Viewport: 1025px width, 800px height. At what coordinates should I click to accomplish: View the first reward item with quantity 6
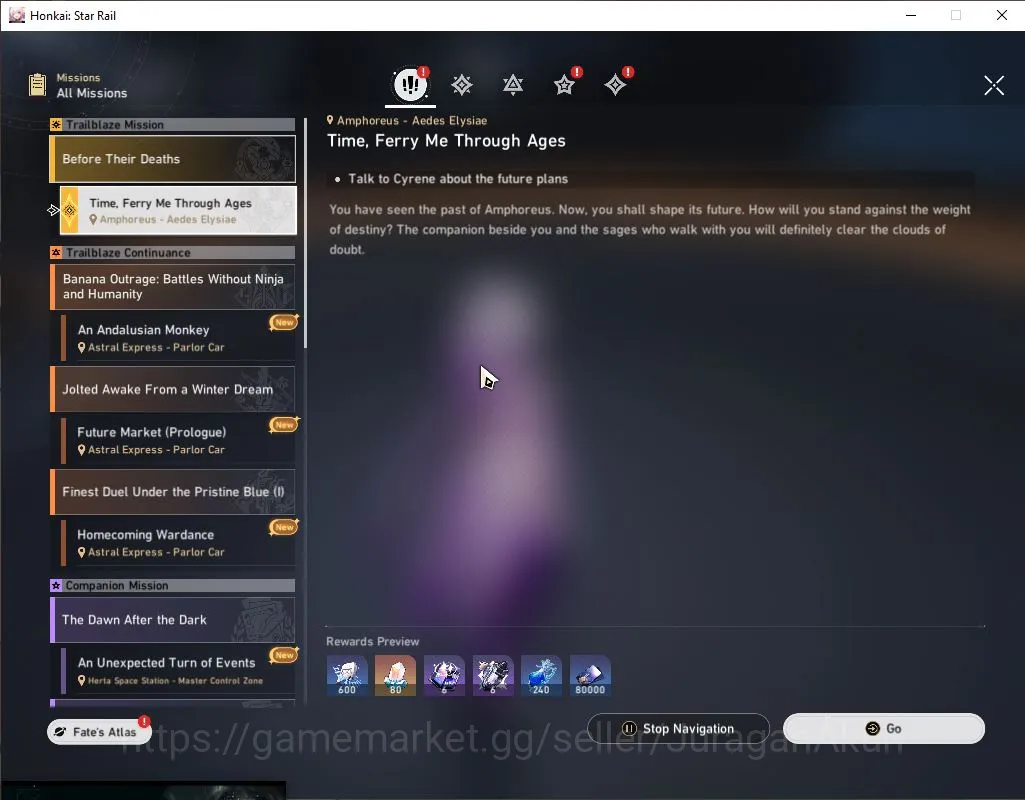click(x=445, y=676)
